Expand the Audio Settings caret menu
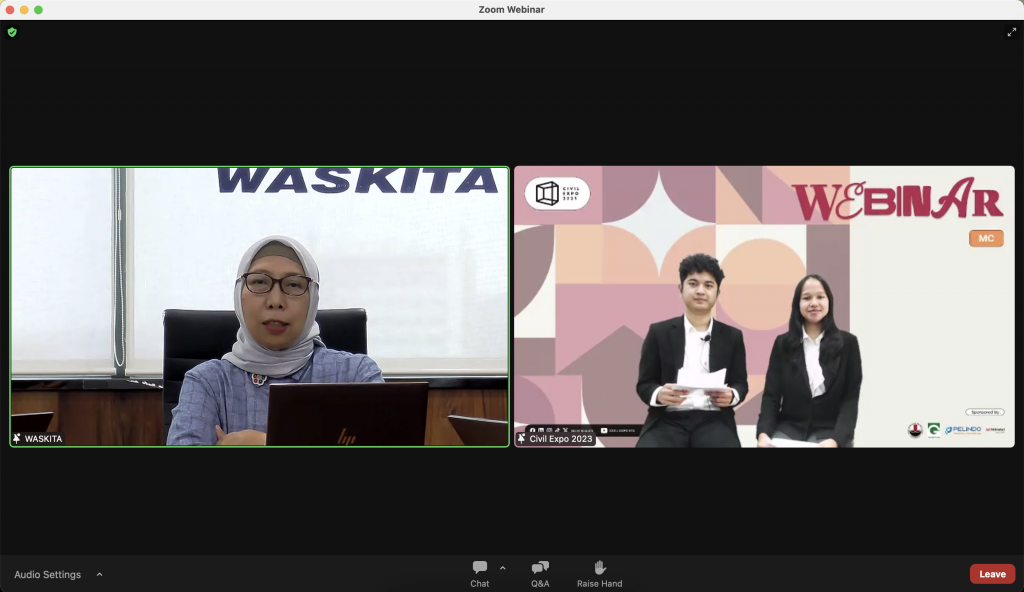This screenshot has height=592, width=1024. [99, 574]
